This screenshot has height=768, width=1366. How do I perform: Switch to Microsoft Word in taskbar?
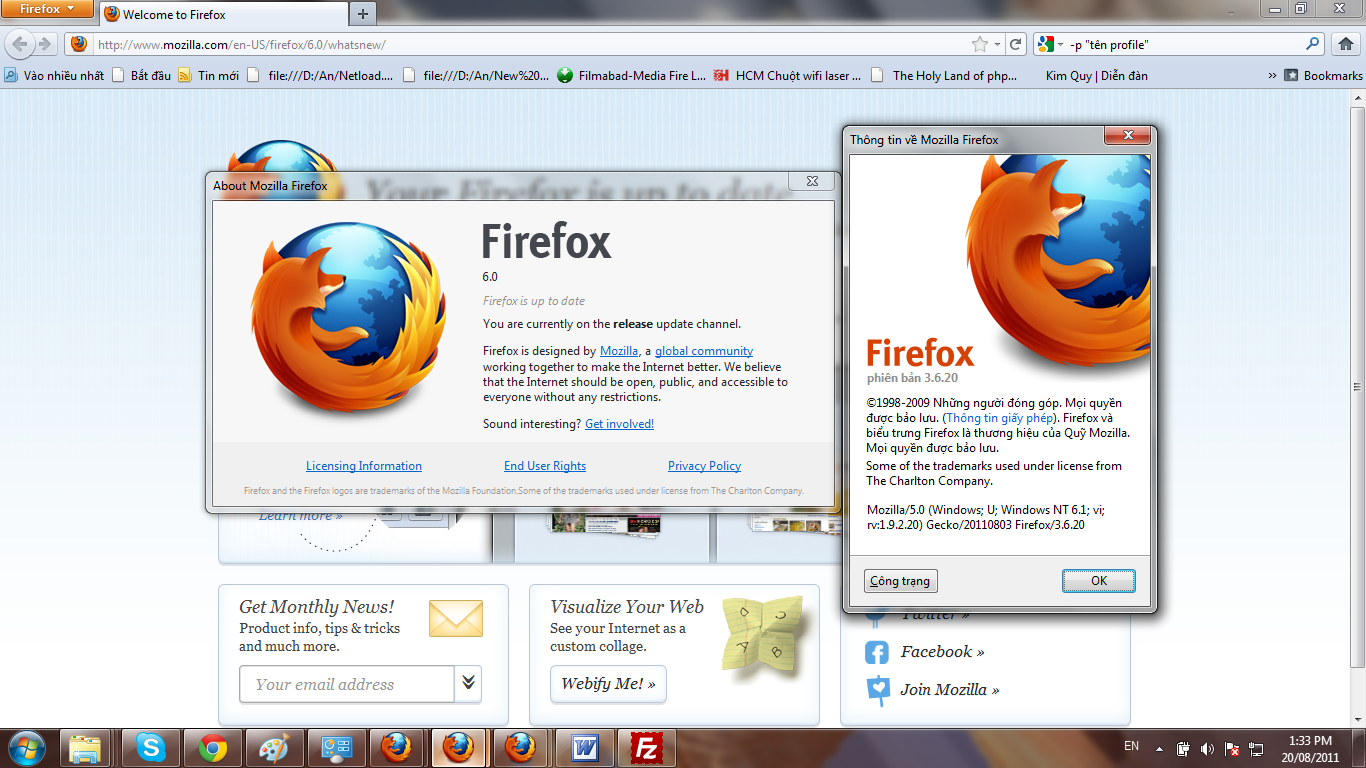(583, 747)
